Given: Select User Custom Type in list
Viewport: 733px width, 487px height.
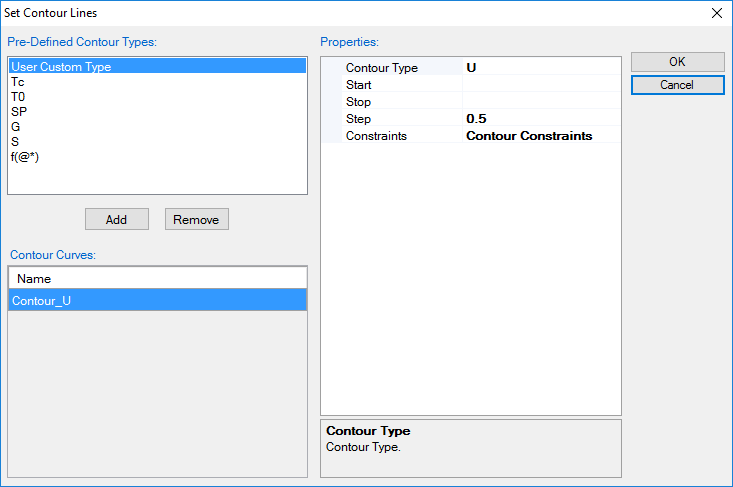Looking at the screenshot, I should [60, 67].
